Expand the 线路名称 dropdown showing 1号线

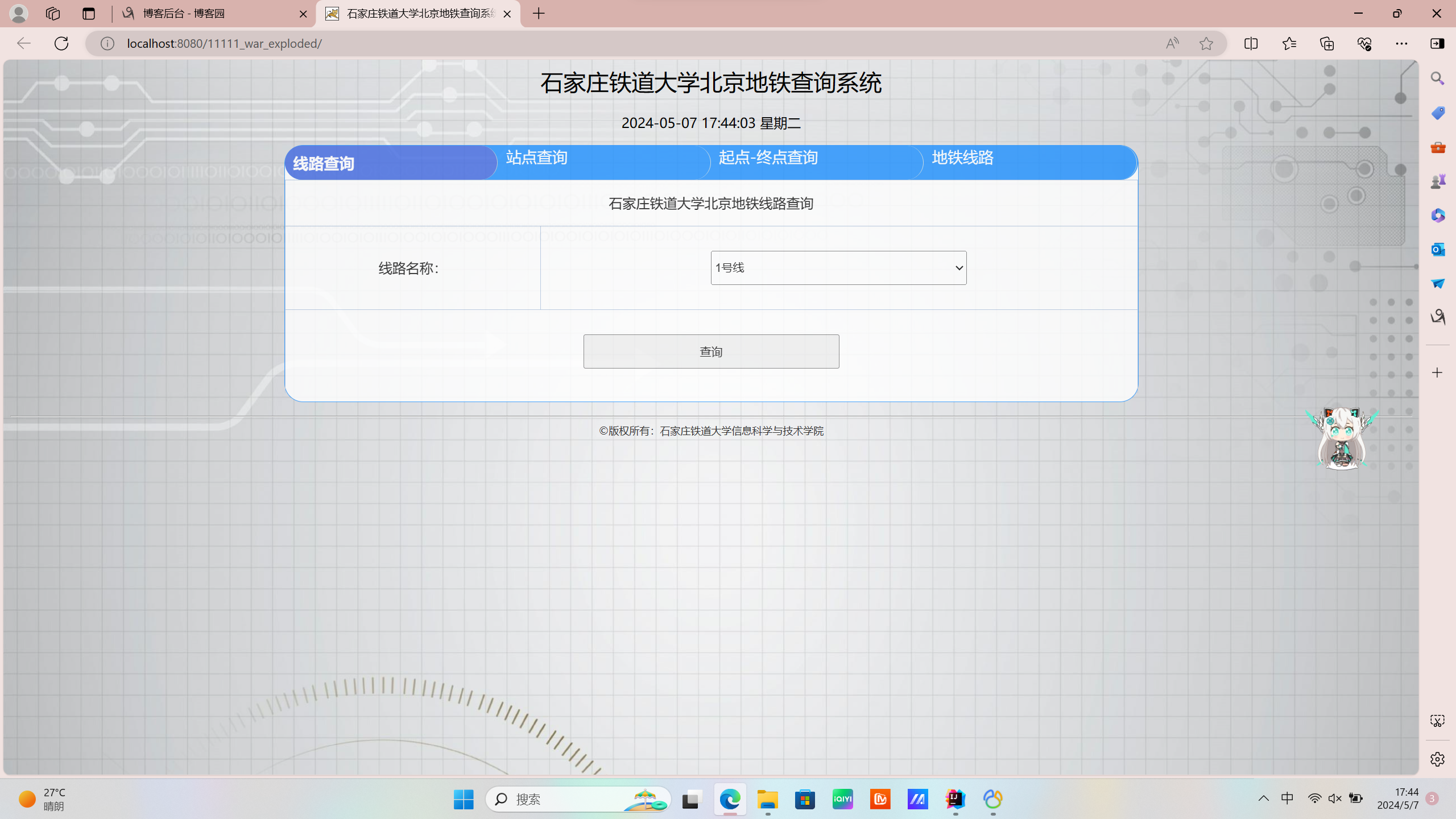[x=838, y=268]
